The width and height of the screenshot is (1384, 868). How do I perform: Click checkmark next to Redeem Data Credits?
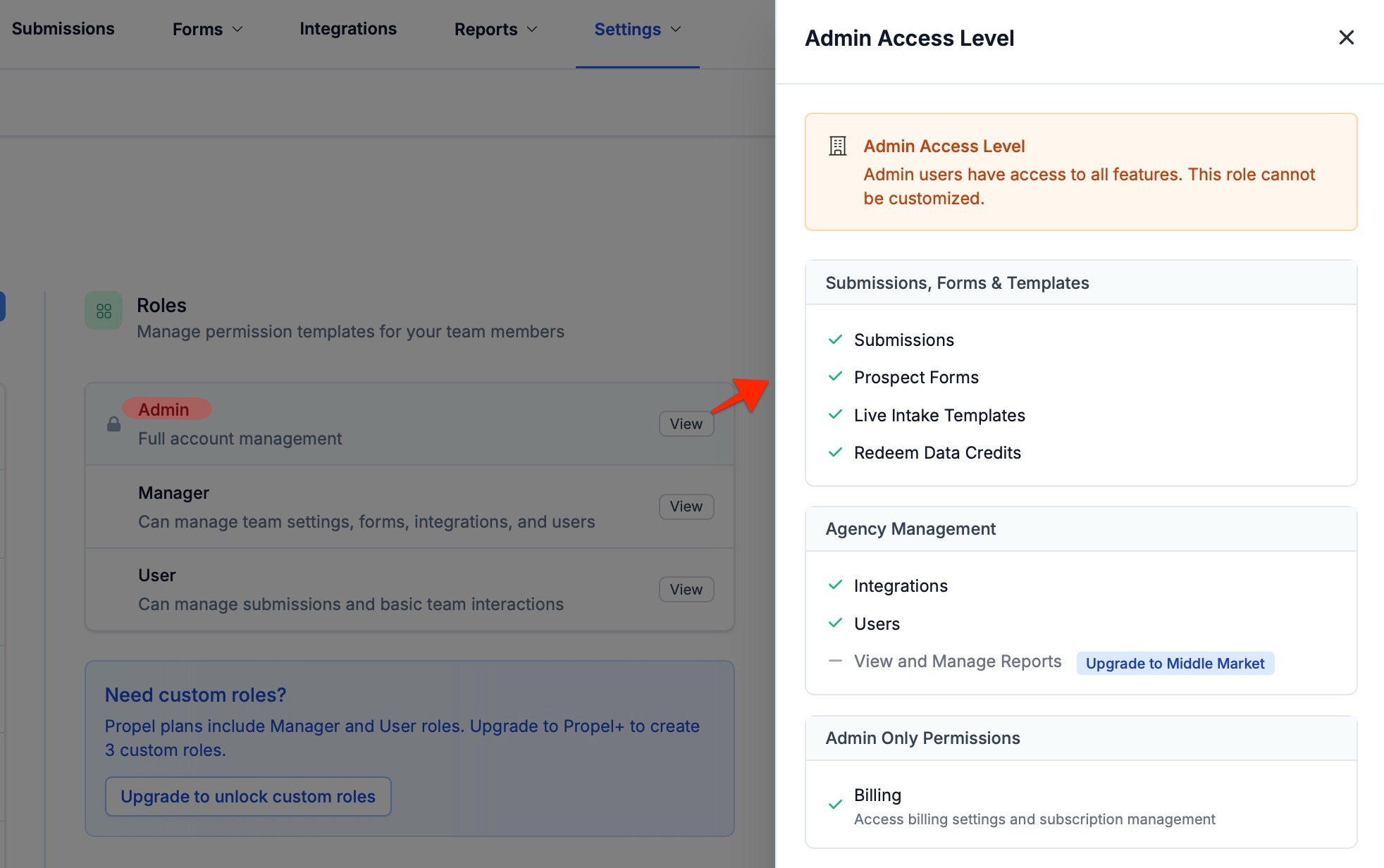tap(835, 452)
